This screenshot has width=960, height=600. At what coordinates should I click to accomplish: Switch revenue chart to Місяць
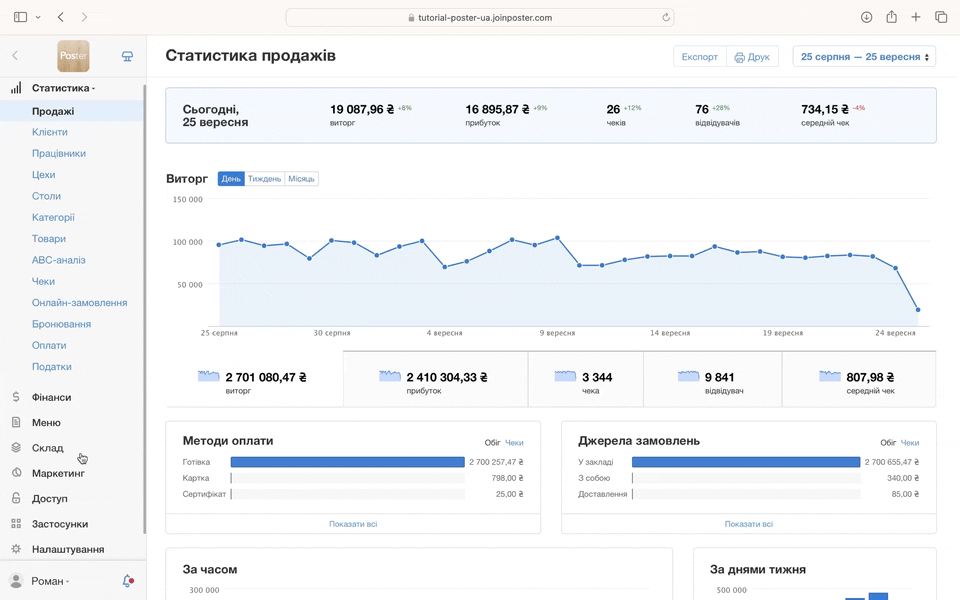point(301,179)
